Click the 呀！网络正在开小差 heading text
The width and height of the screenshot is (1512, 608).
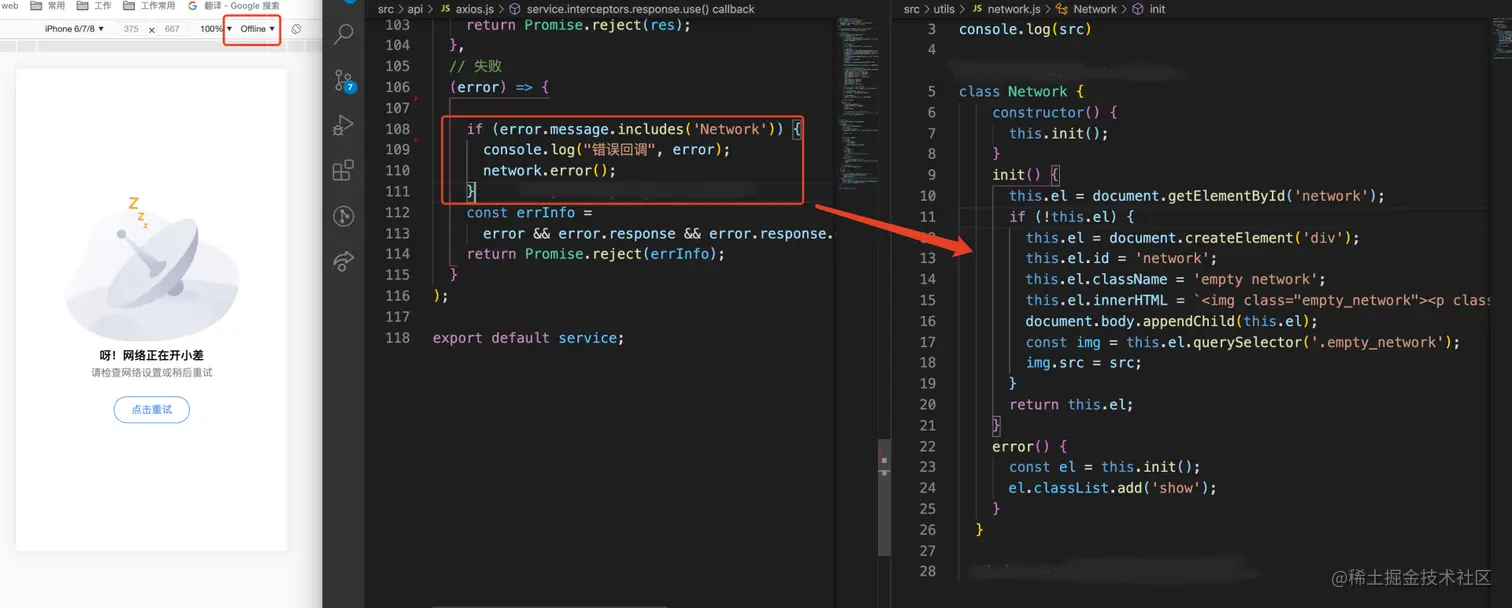[152, 355]
